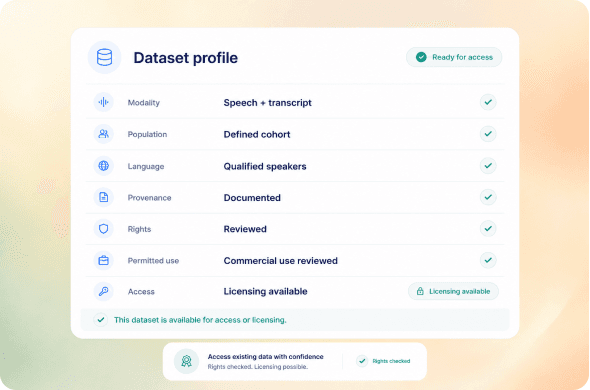
Task: Click the Modality waveform icon
Action: (x=103, y=102)
